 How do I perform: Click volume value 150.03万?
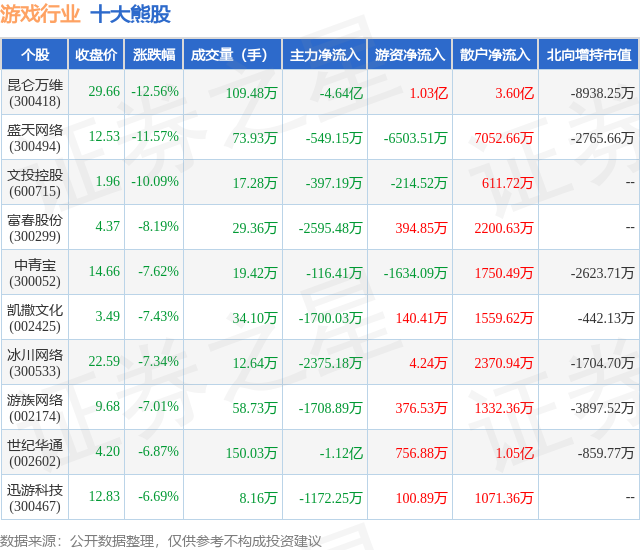(x=251, y=453)
